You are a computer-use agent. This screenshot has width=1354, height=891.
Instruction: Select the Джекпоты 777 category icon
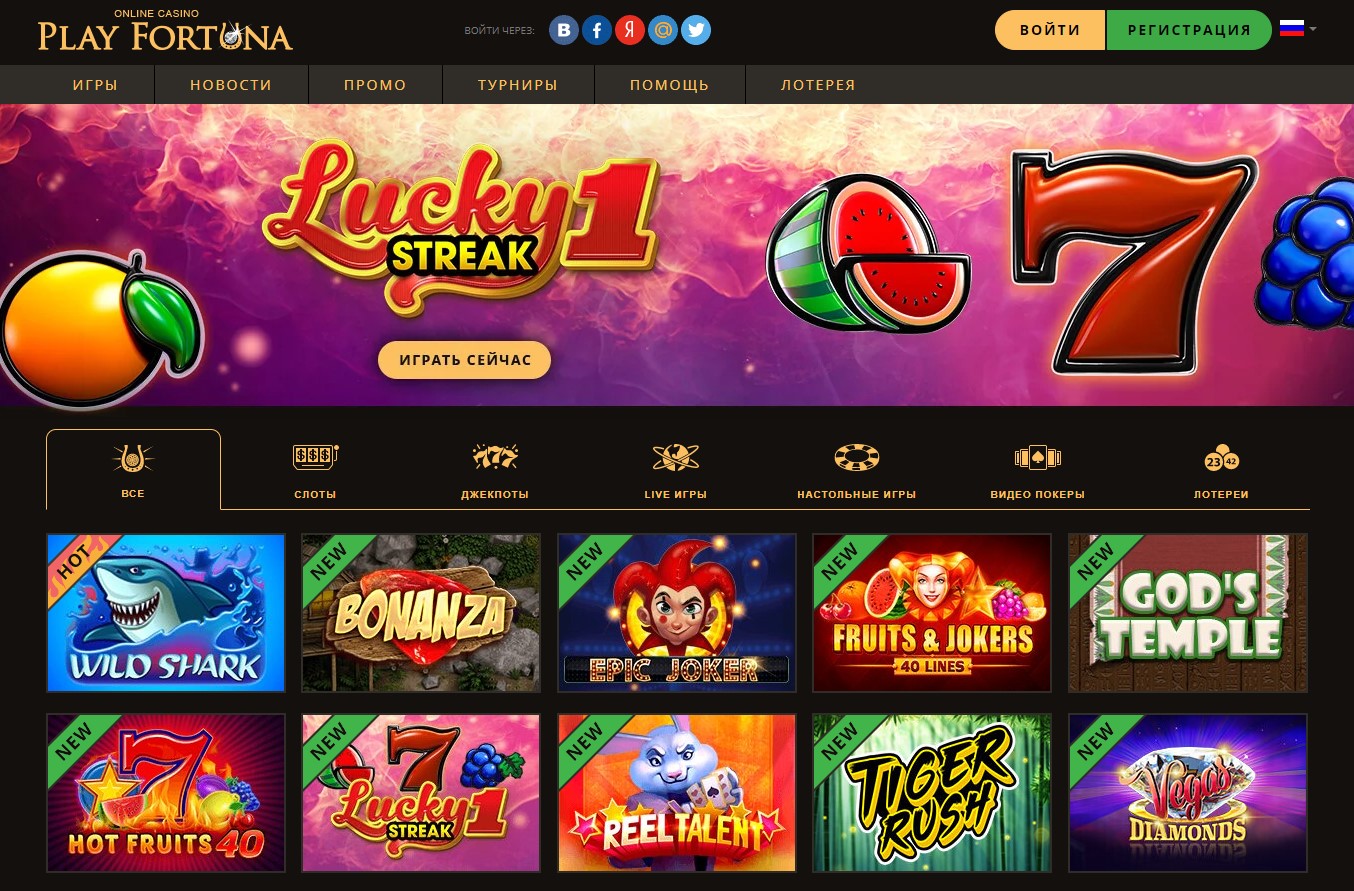pos(495,459)
